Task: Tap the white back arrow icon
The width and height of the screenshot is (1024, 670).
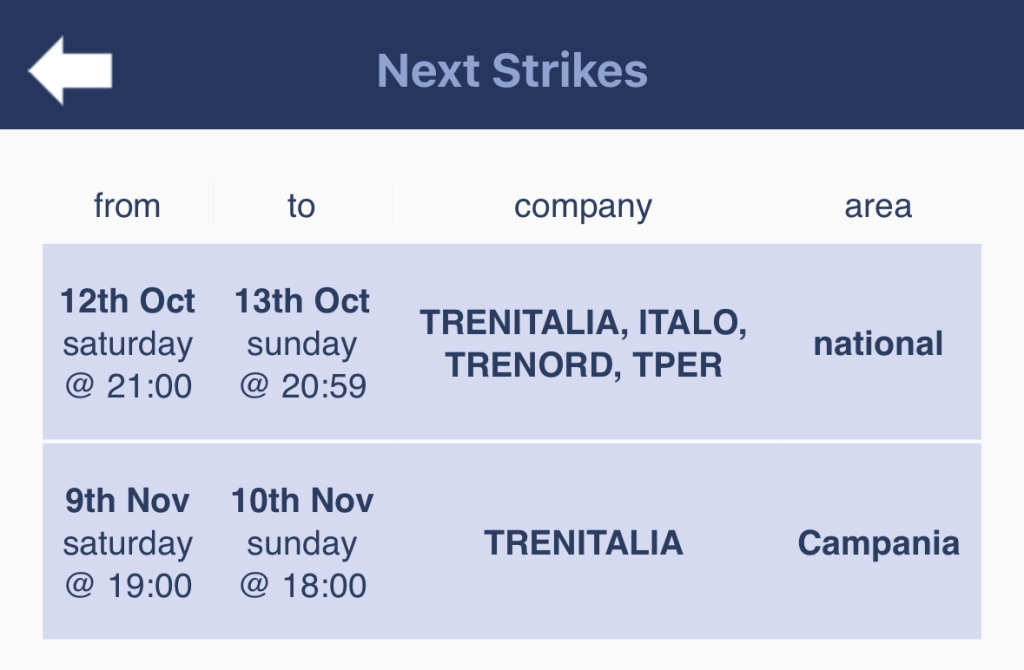Action: 71,70
